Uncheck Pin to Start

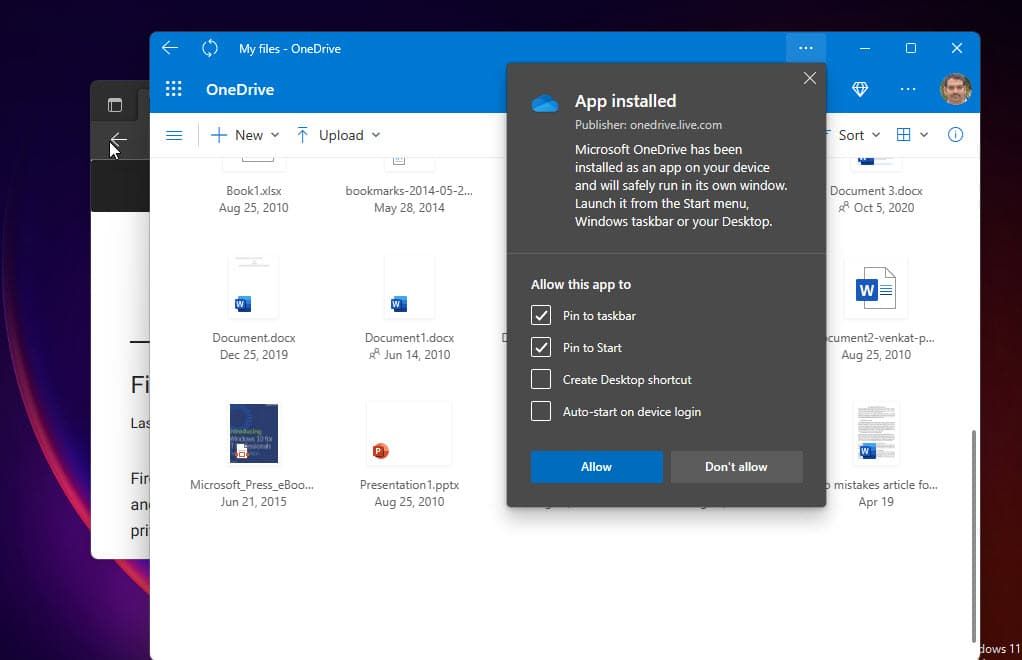tap(541, 347)
